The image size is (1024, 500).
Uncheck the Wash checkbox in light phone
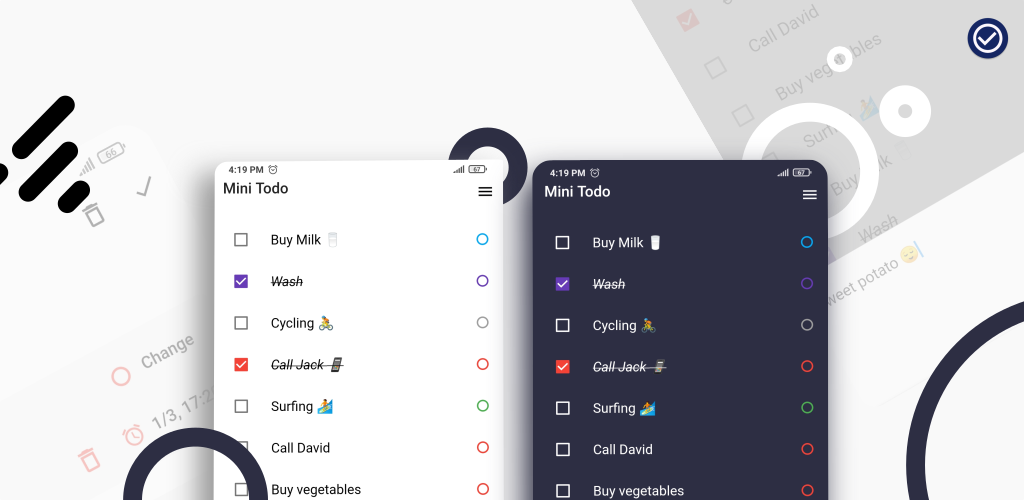pyautogui.click(x=241, y=281)
